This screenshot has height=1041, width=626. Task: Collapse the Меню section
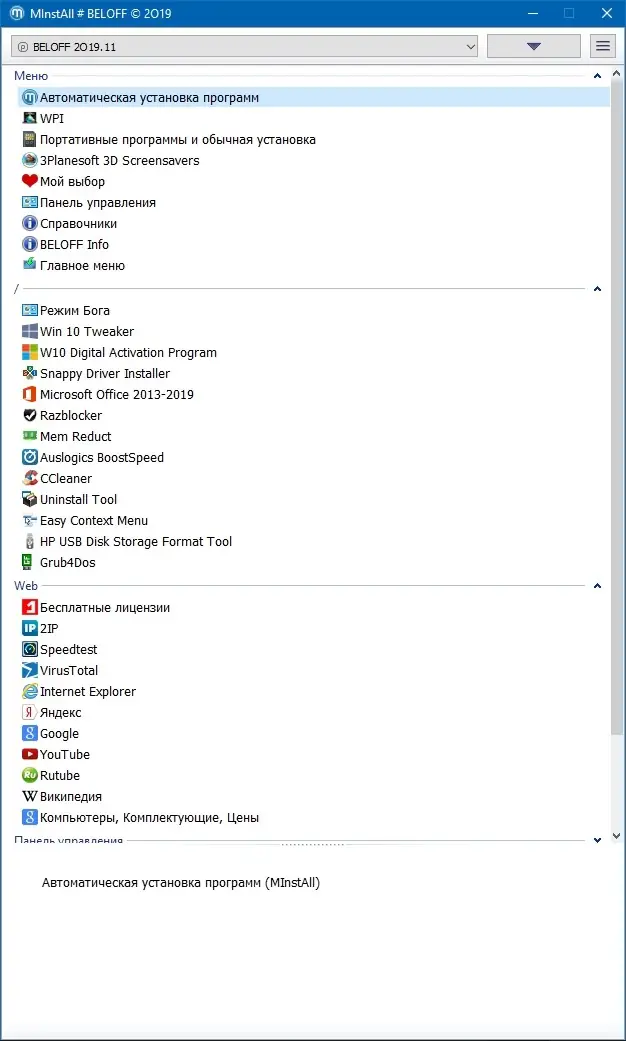[597, 76]
